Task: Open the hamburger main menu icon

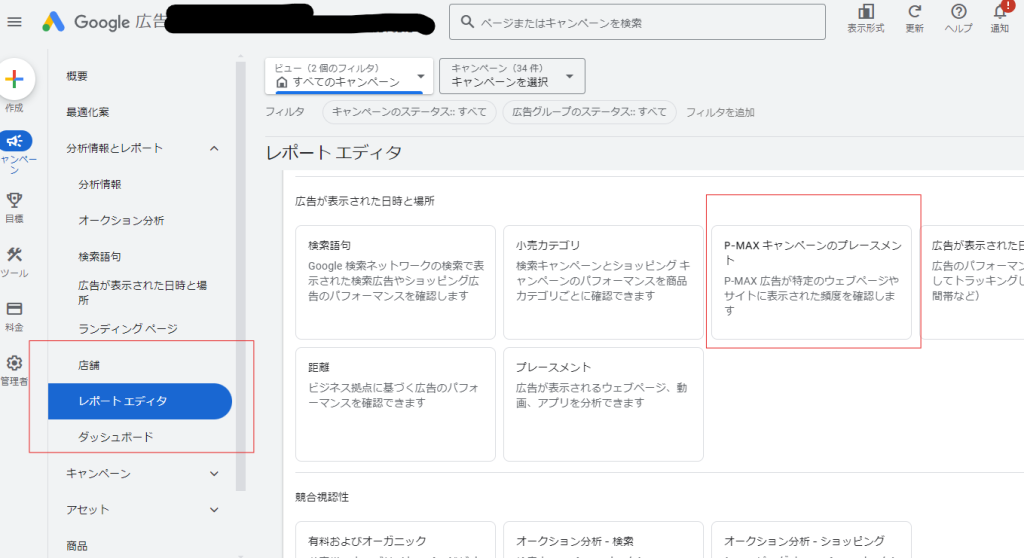Action: point(15,21)
